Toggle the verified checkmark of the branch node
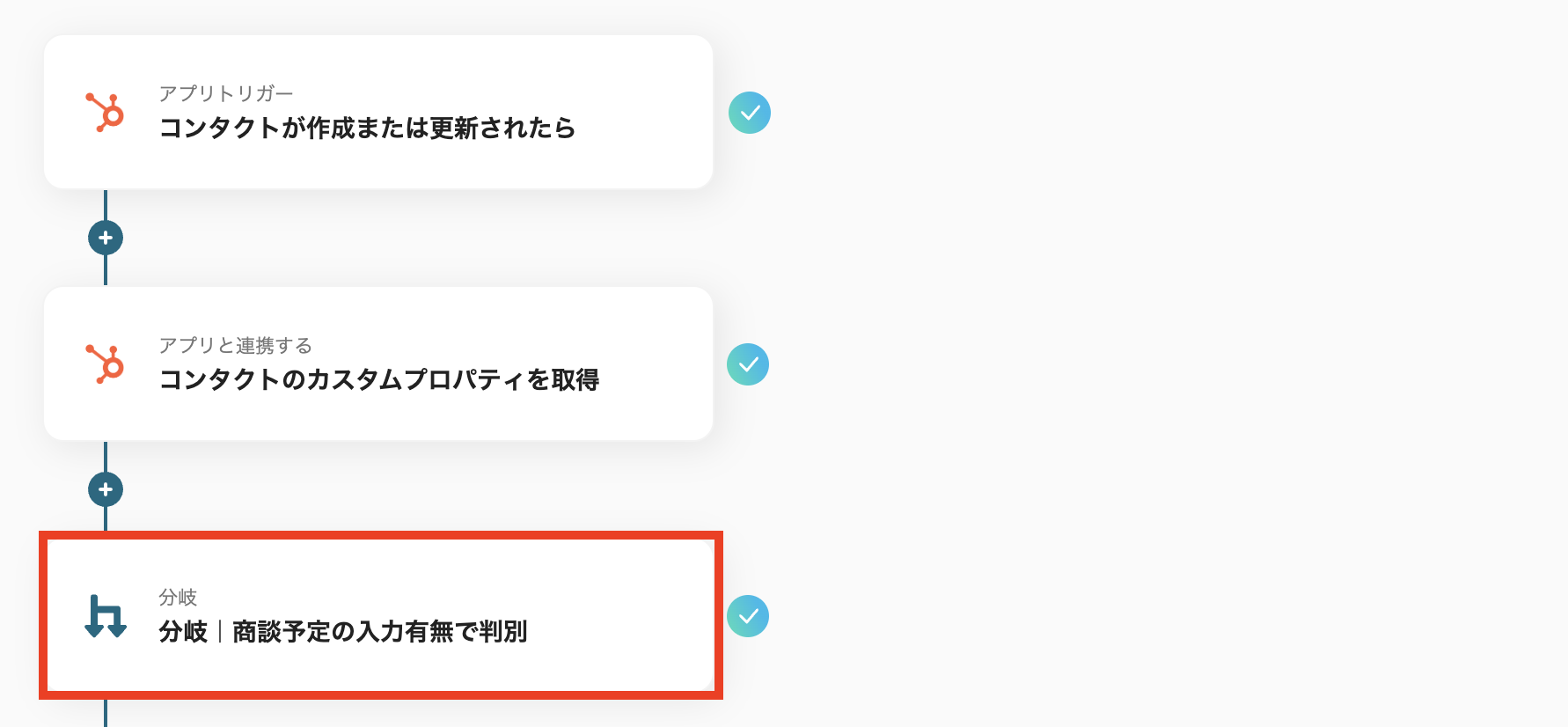 (750, 615)
